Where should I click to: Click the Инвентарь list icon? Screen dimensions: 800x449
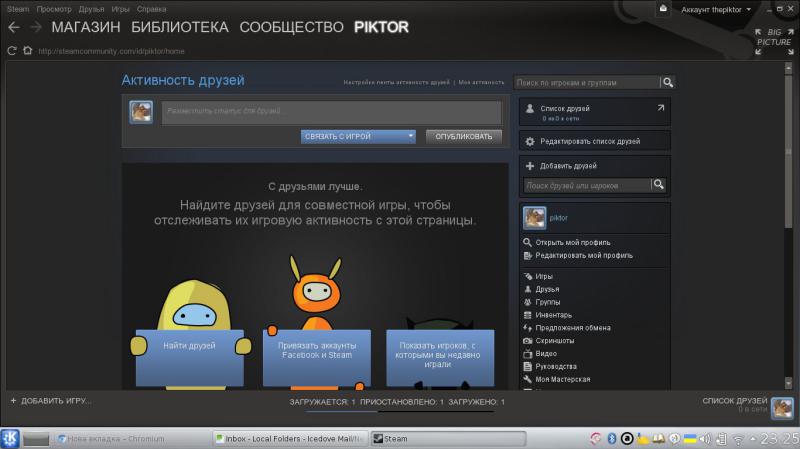click(x=528, y=315)
